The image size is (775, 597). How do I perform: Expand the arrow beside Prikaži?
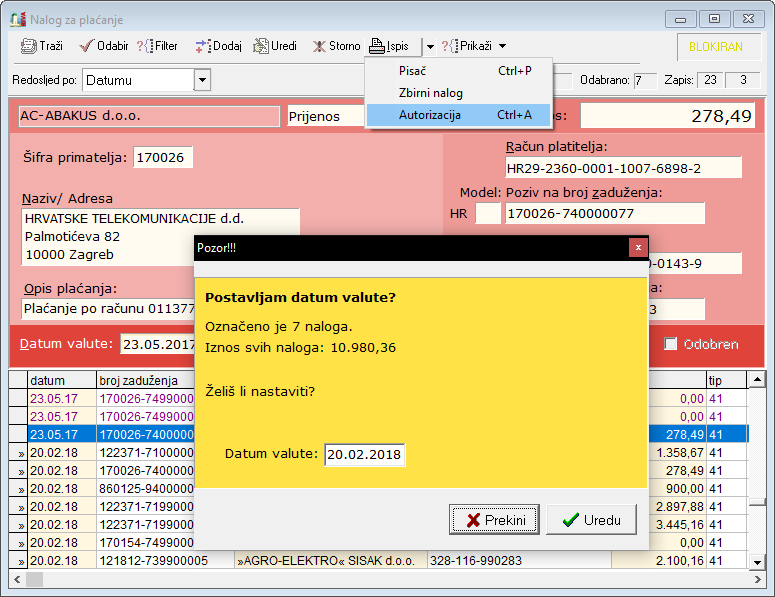tap(502, 46)
